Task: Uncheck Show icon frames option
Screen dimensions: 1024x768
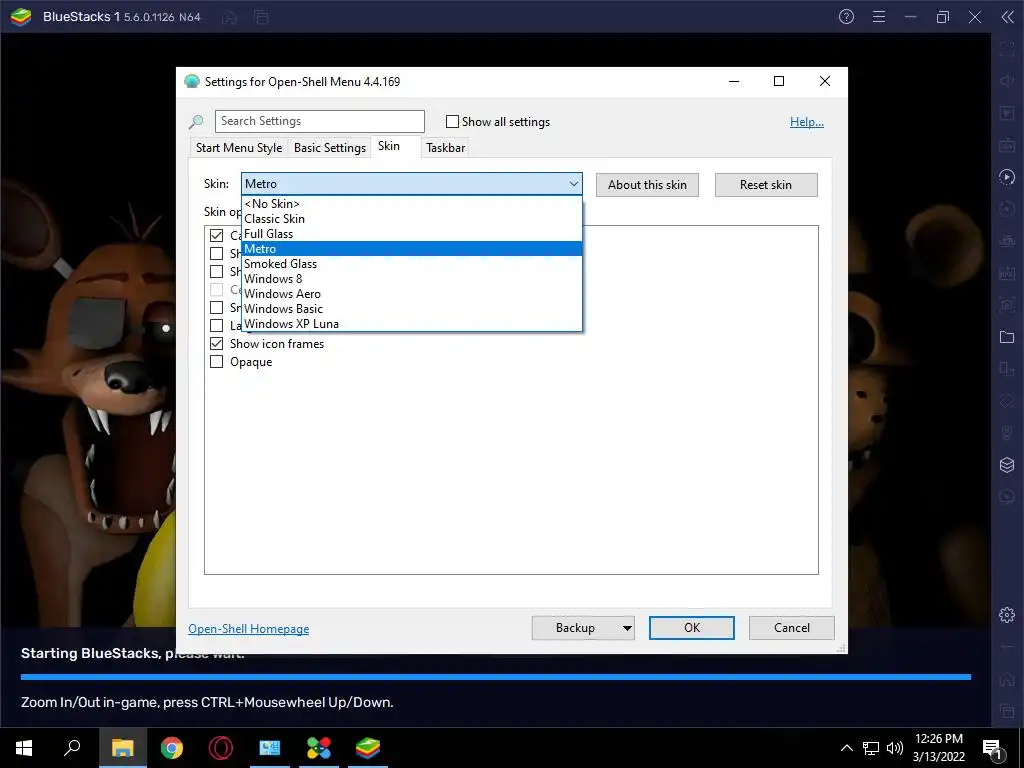Action: pos(216,344)
